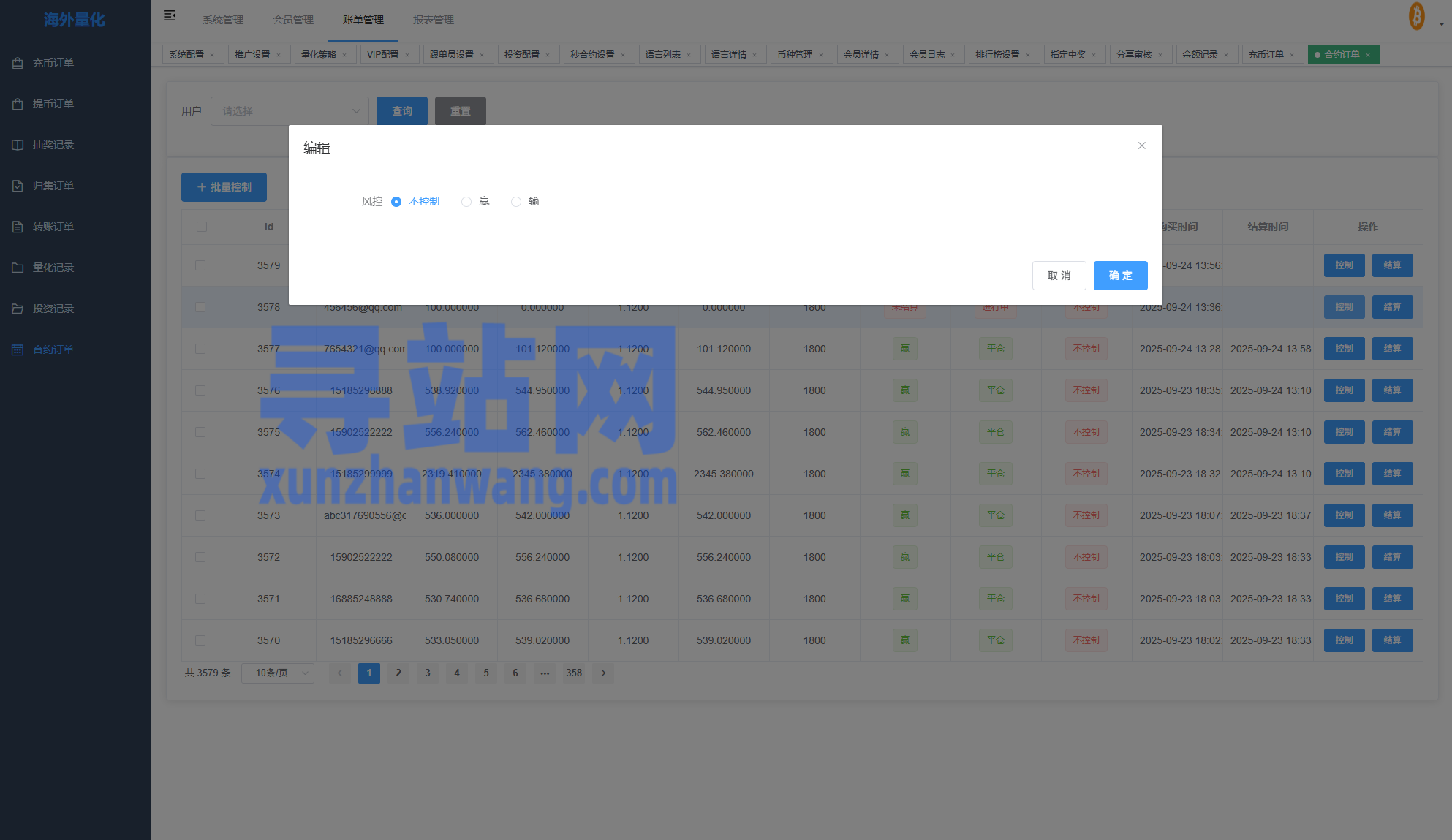Open 投资记录 in the sidebar

coord(53,309)
